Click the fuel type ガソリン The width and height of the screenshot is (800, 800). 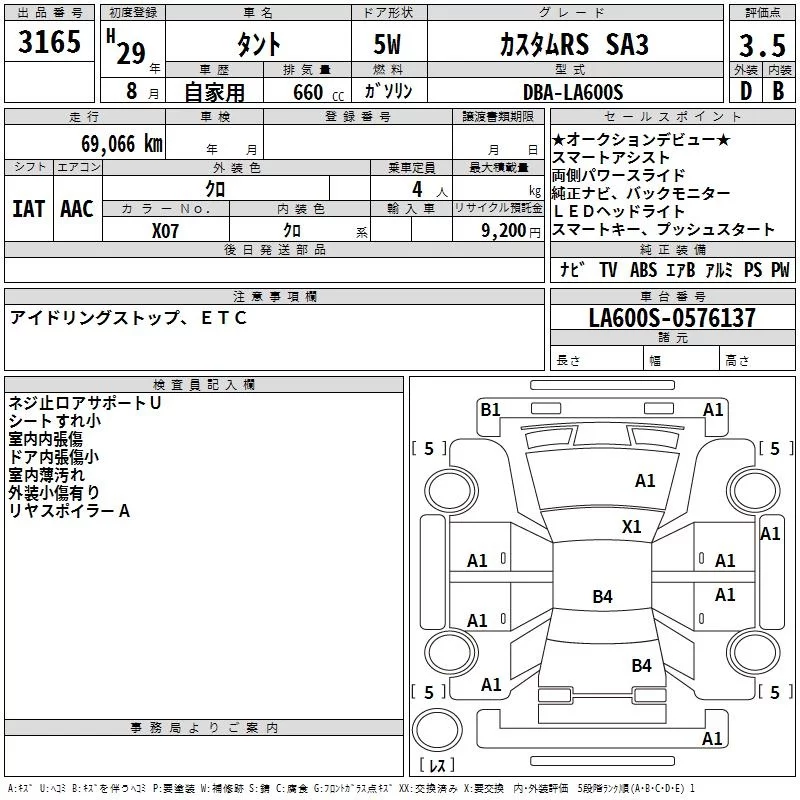pos(388,91)
